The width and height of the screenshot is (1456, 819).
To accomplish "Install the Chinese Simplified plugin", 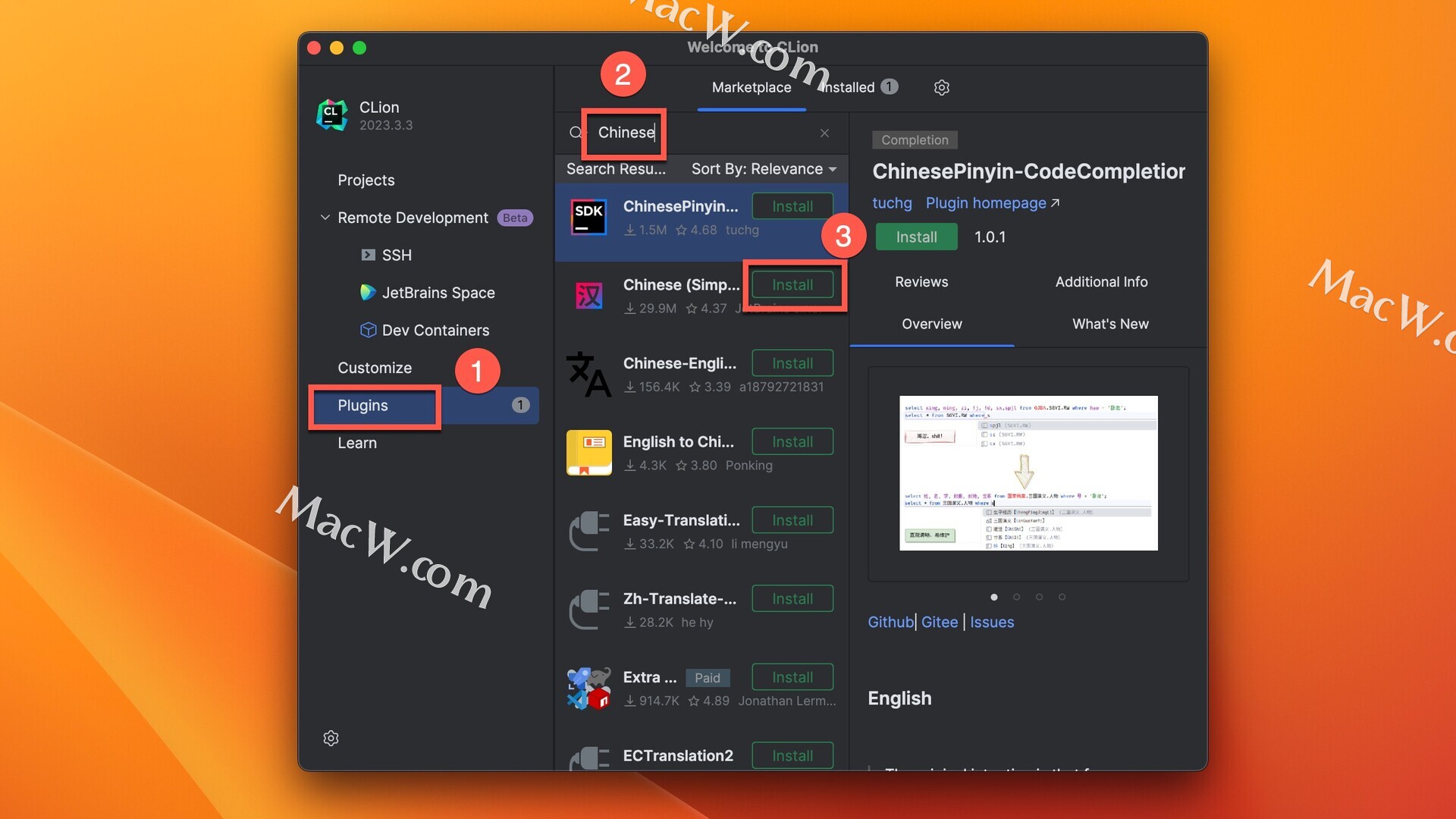I will pyautogui.click(x=792, y=284).
